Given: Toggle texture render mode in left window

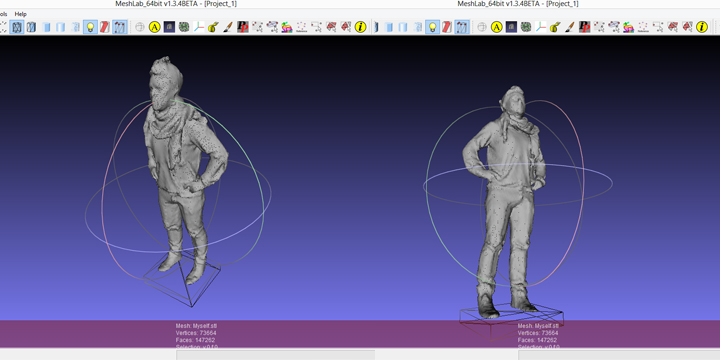Looking at the screenshot, I should coord(75,27).
